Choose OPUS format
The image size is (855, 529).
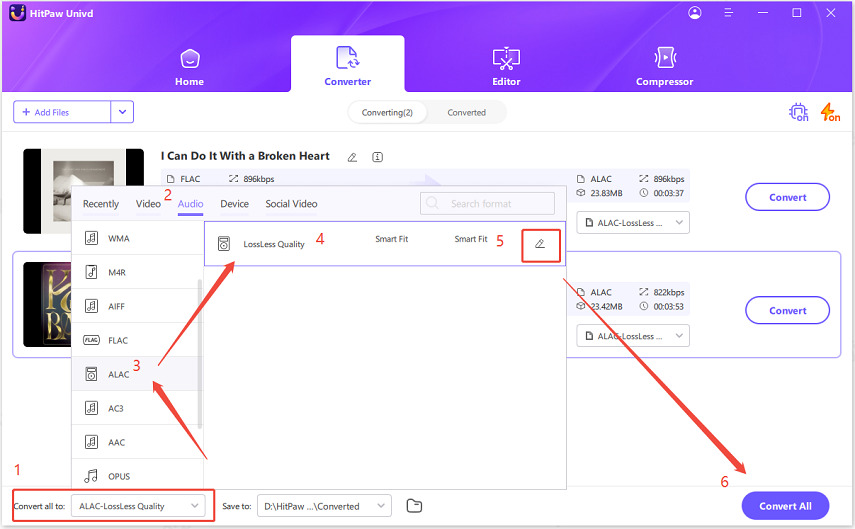click(x=137, y=476)
